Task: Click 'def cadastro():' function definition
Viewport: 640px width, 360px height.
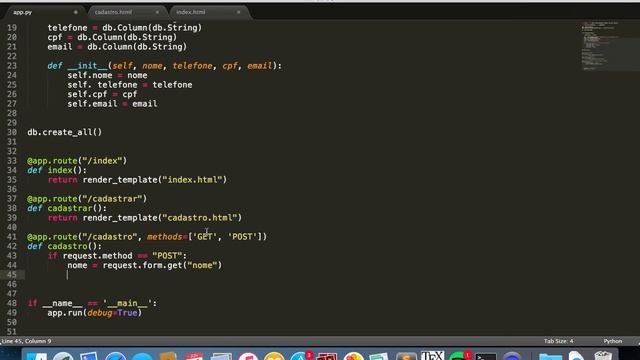Action: tap(64, 246)
